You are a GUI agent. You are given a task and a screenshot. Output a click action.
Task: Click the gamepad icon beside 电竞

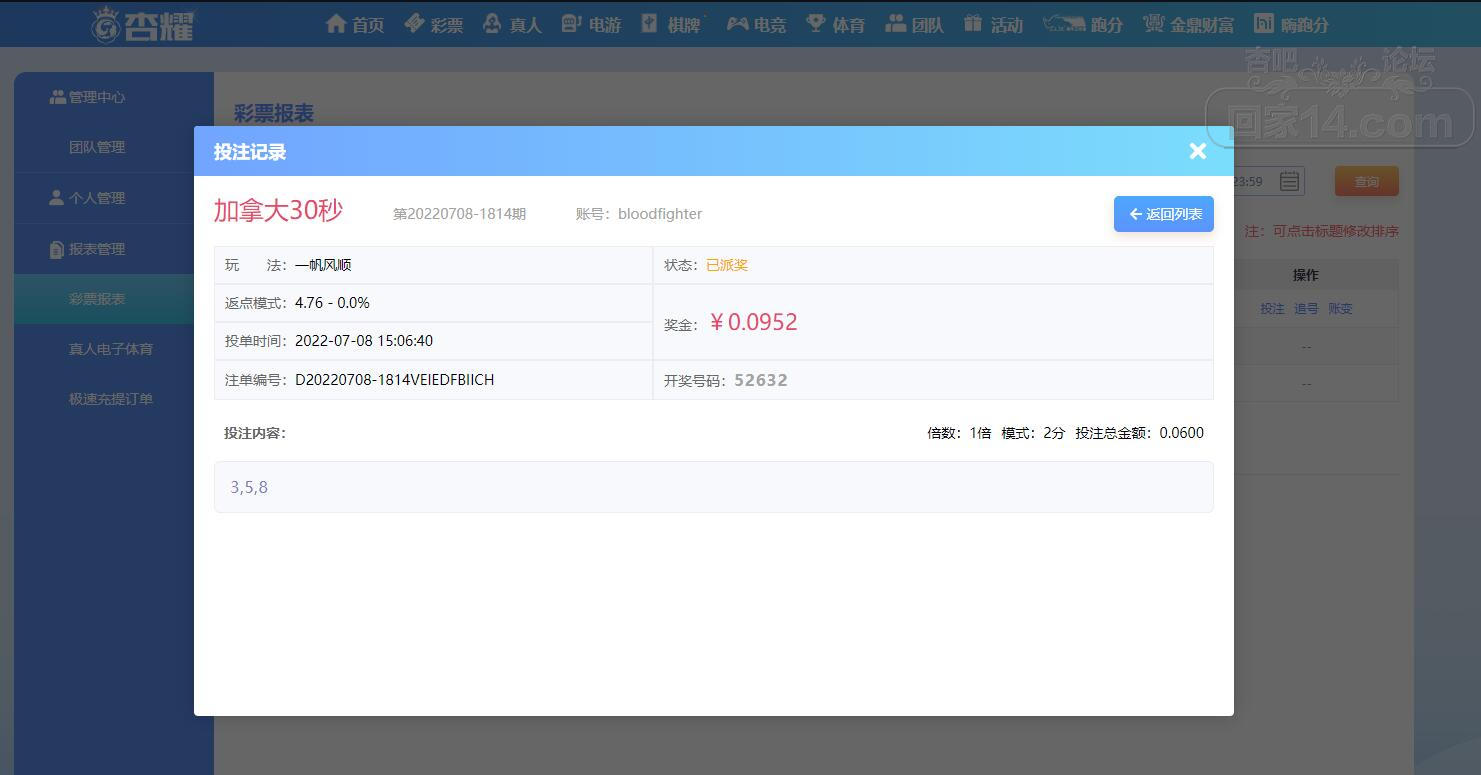[x=737, y=23]
